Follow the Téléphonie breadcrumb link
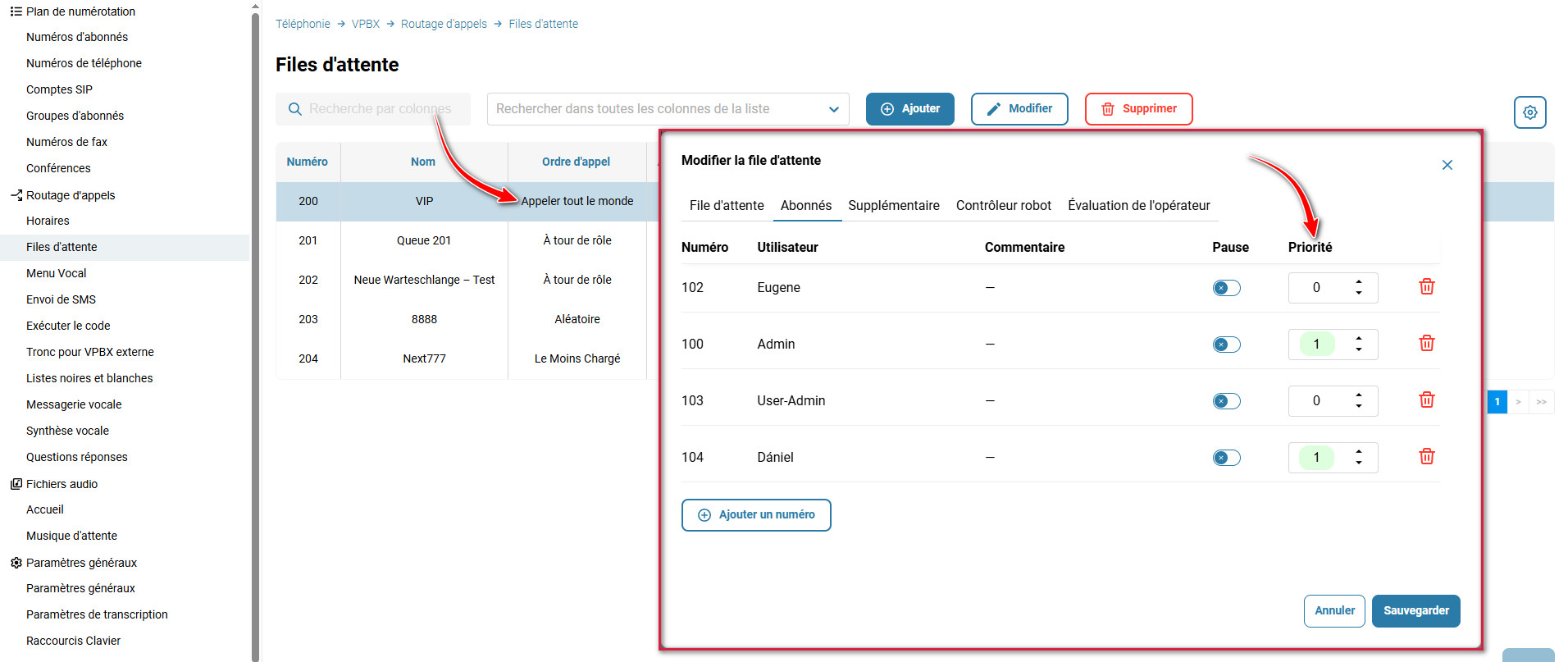1568x662 pixels. [303, 24]
